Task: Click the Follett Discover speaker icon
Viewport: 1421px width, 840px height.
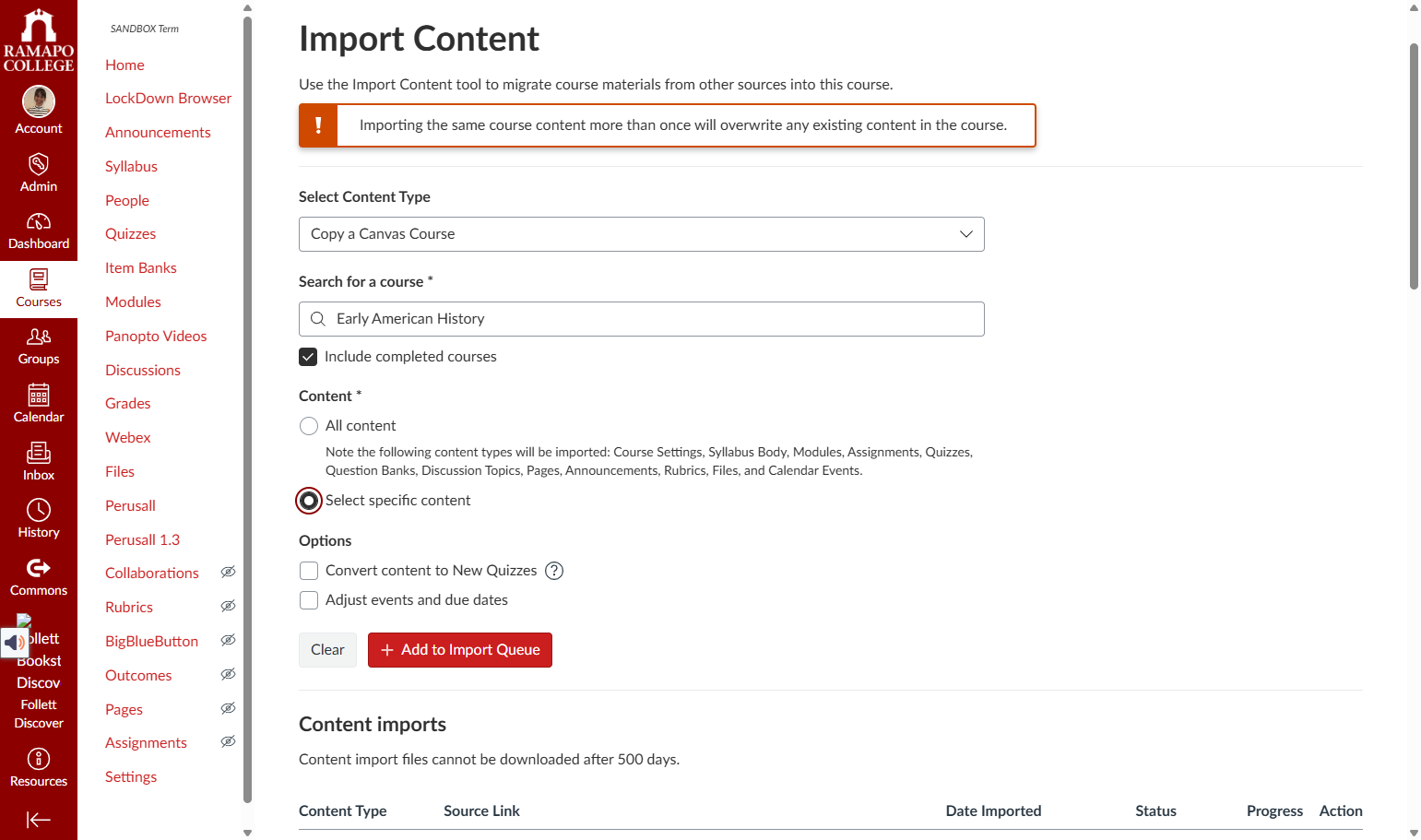Action: coord(15,643)
